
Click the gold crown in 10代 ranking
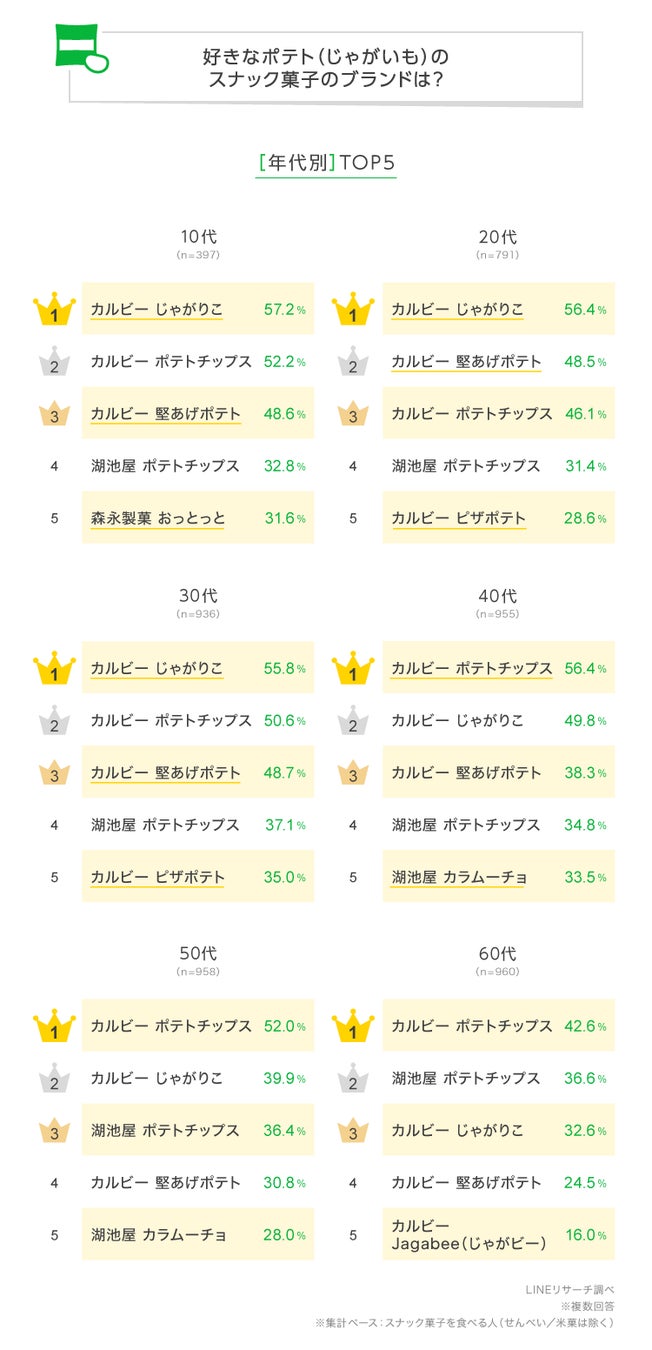54,310
